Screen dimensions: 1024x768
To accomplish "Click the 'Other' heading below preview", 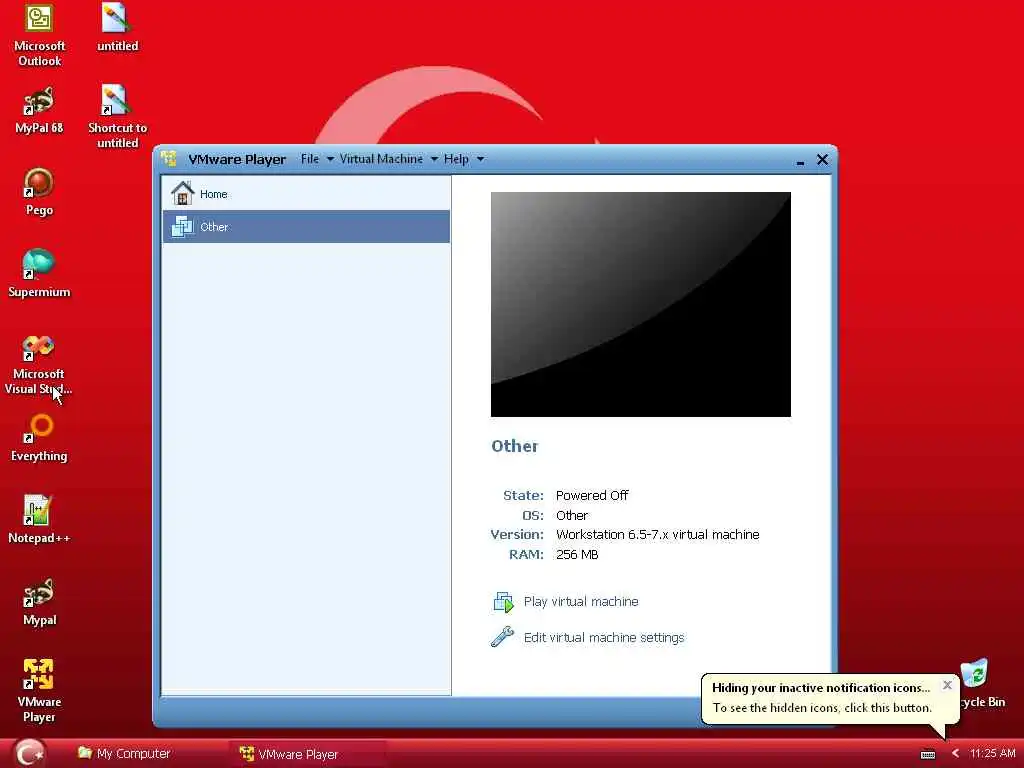I will pyautogui.click(x=515, y=446).
